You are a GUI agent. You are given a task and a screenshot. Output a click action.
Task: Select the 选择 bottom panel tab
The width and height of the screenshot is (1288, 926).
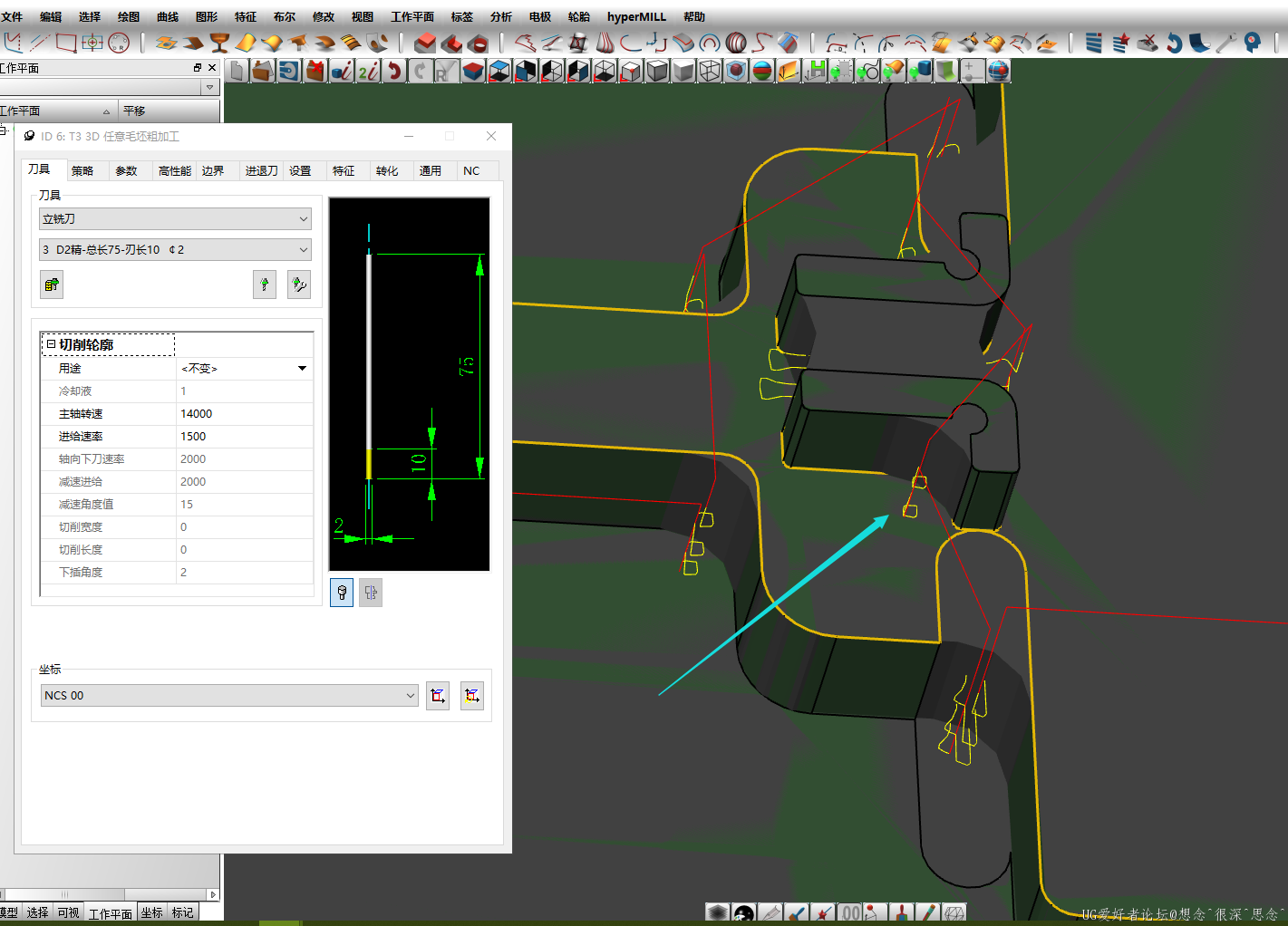[x=37, y=912]
